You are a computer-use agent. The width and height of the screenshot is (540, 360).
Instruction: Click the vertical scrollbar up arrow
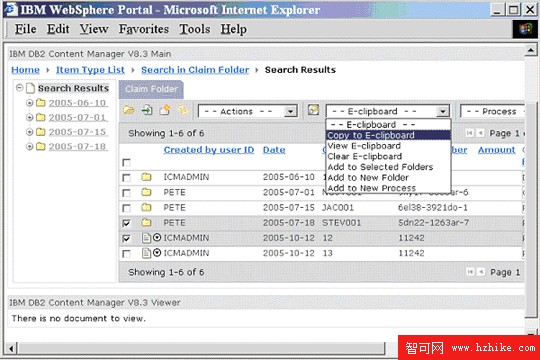pyautogui.click(x=531, y=51)
